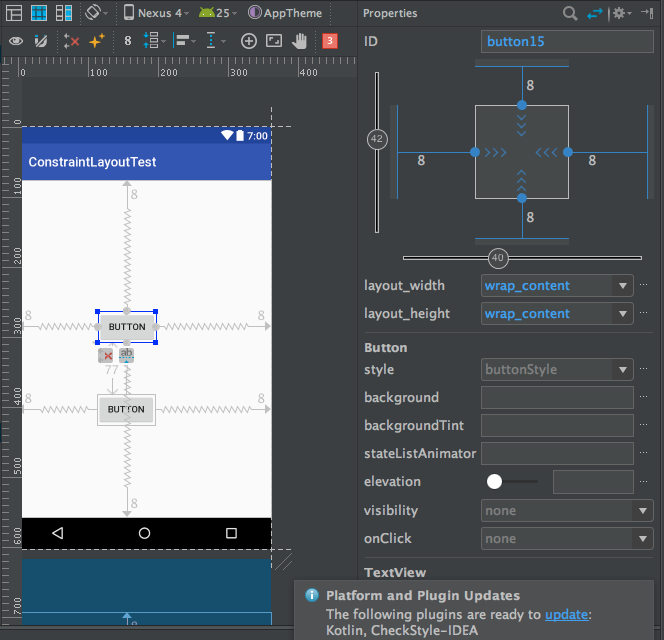Search properties with magnifier icon
Viewport: 664px width, 640px height.
tap(570, 14)
